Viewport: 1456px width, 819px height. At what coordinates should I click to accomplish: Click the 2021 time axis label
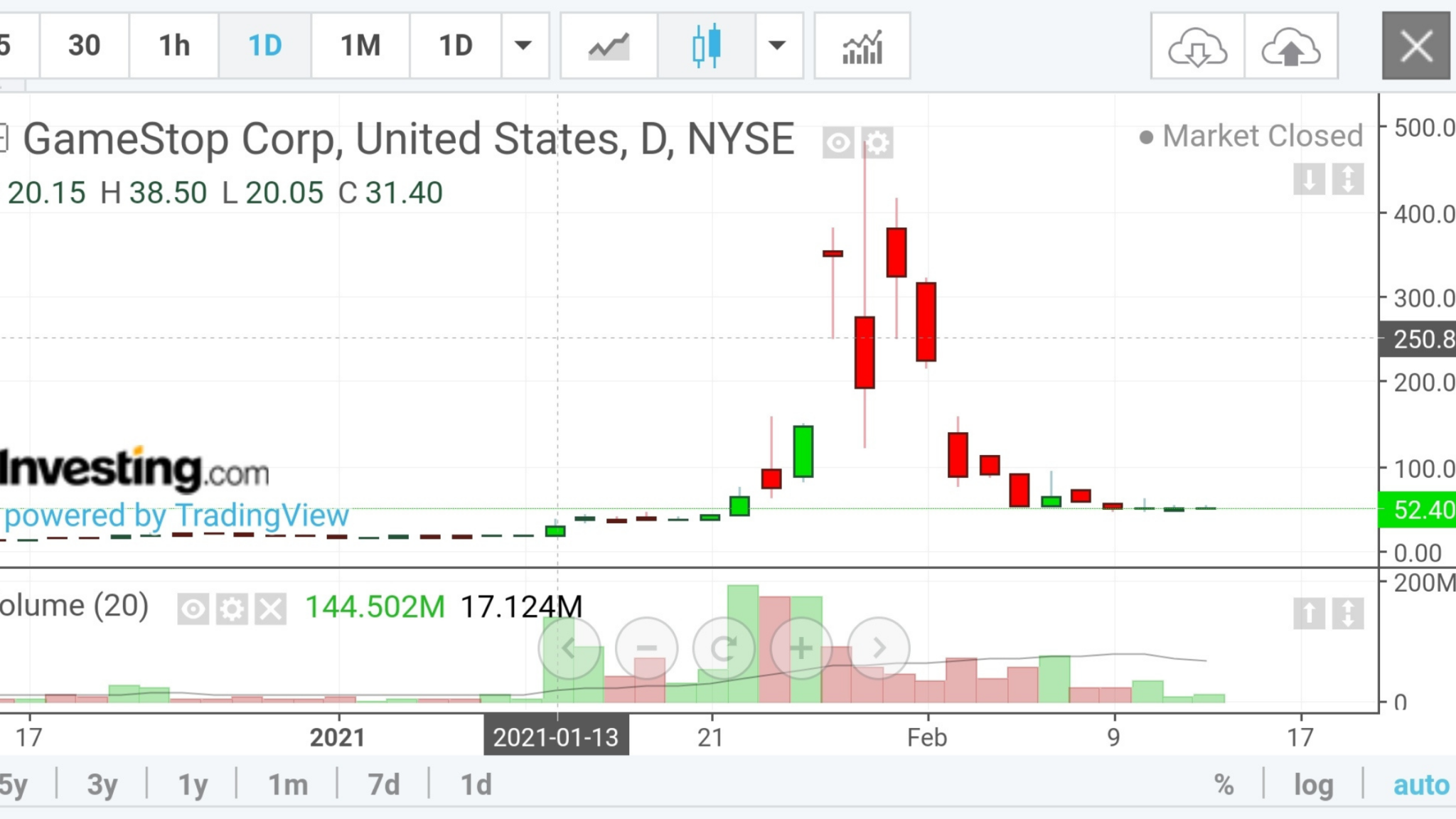click(x=337, y=737)
